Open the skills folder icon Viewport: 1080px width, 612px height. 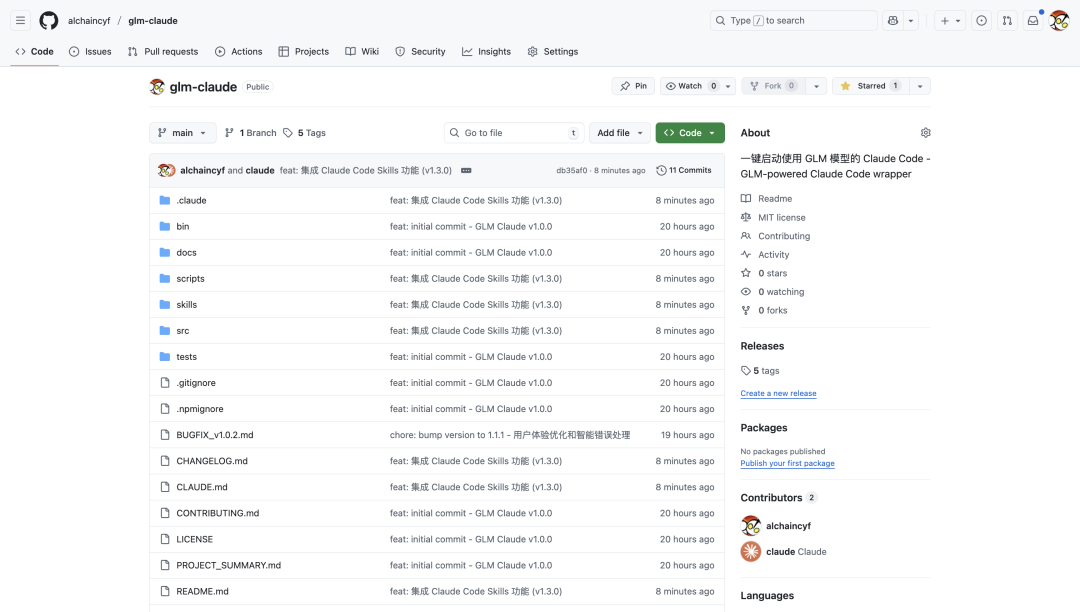point(165,304)
